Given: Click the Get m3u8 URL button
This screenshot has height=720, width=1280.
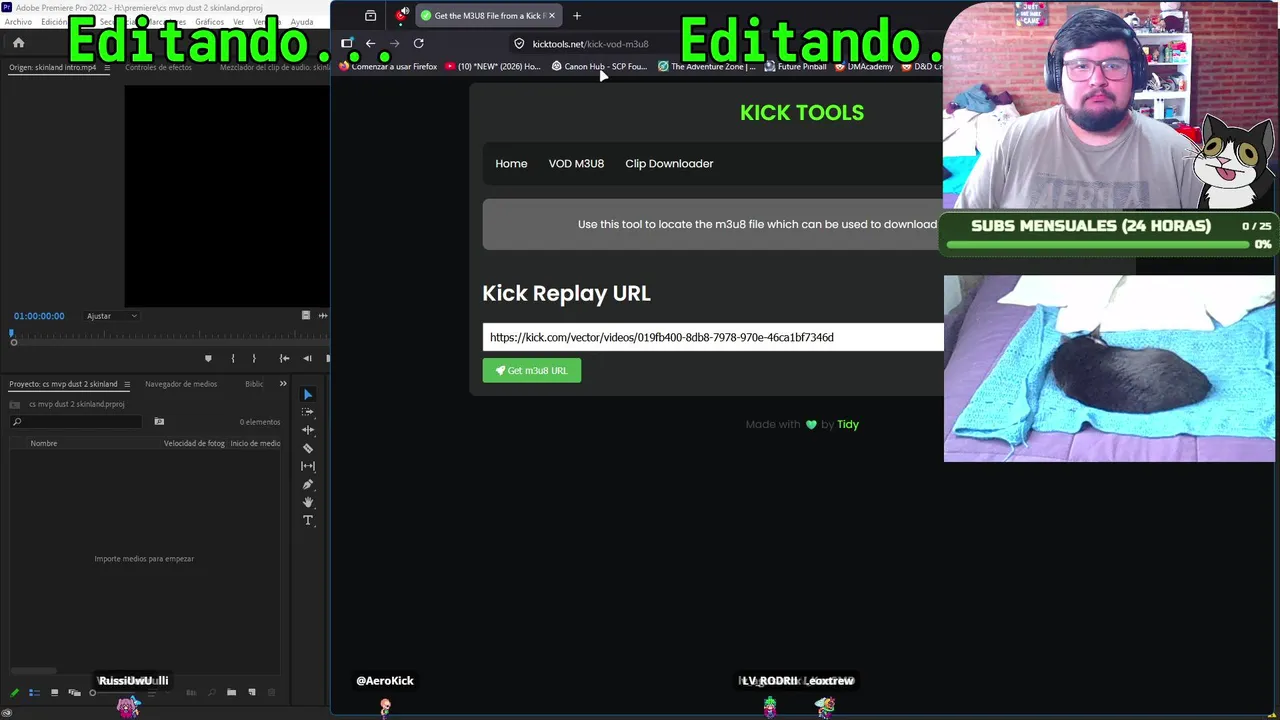Looking at the screenshot, I should pyautogui.click(x=532, y=371).
